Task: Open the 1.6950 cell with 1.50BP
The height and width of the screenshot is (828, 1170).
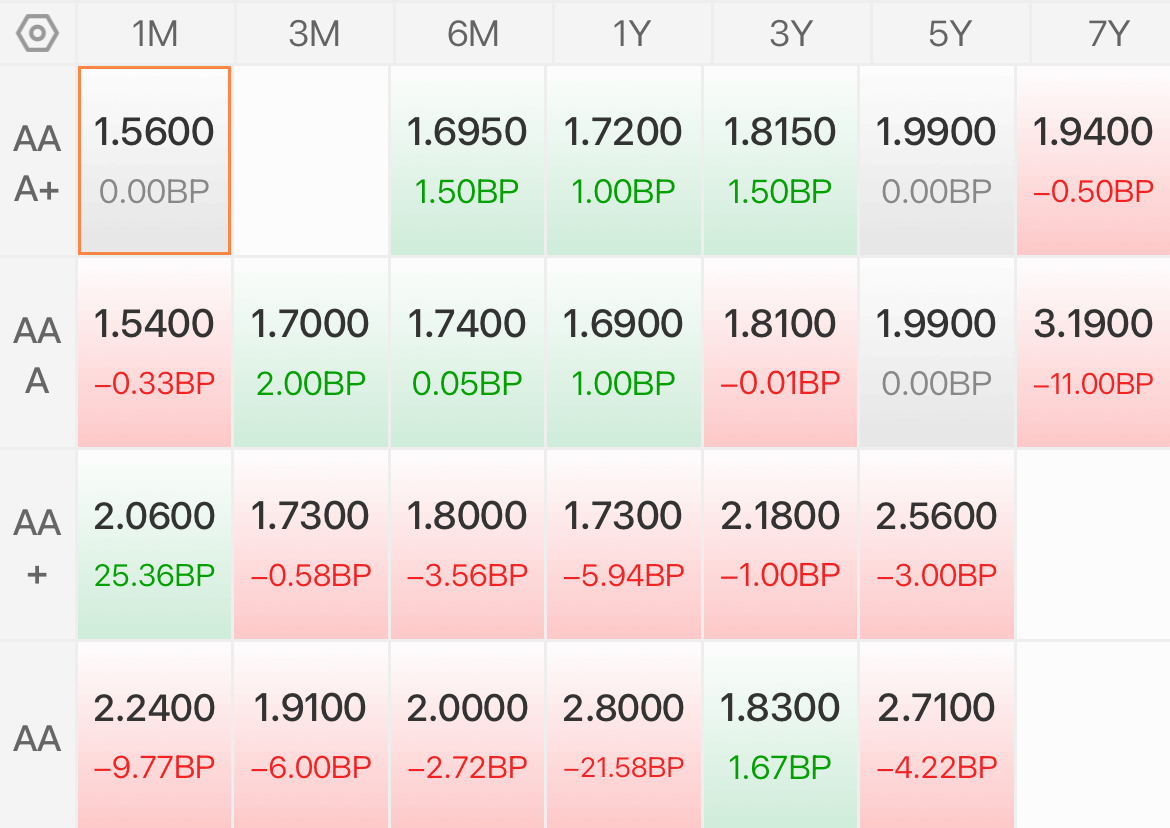Action: pyautogui.click(x=467, y=160)
